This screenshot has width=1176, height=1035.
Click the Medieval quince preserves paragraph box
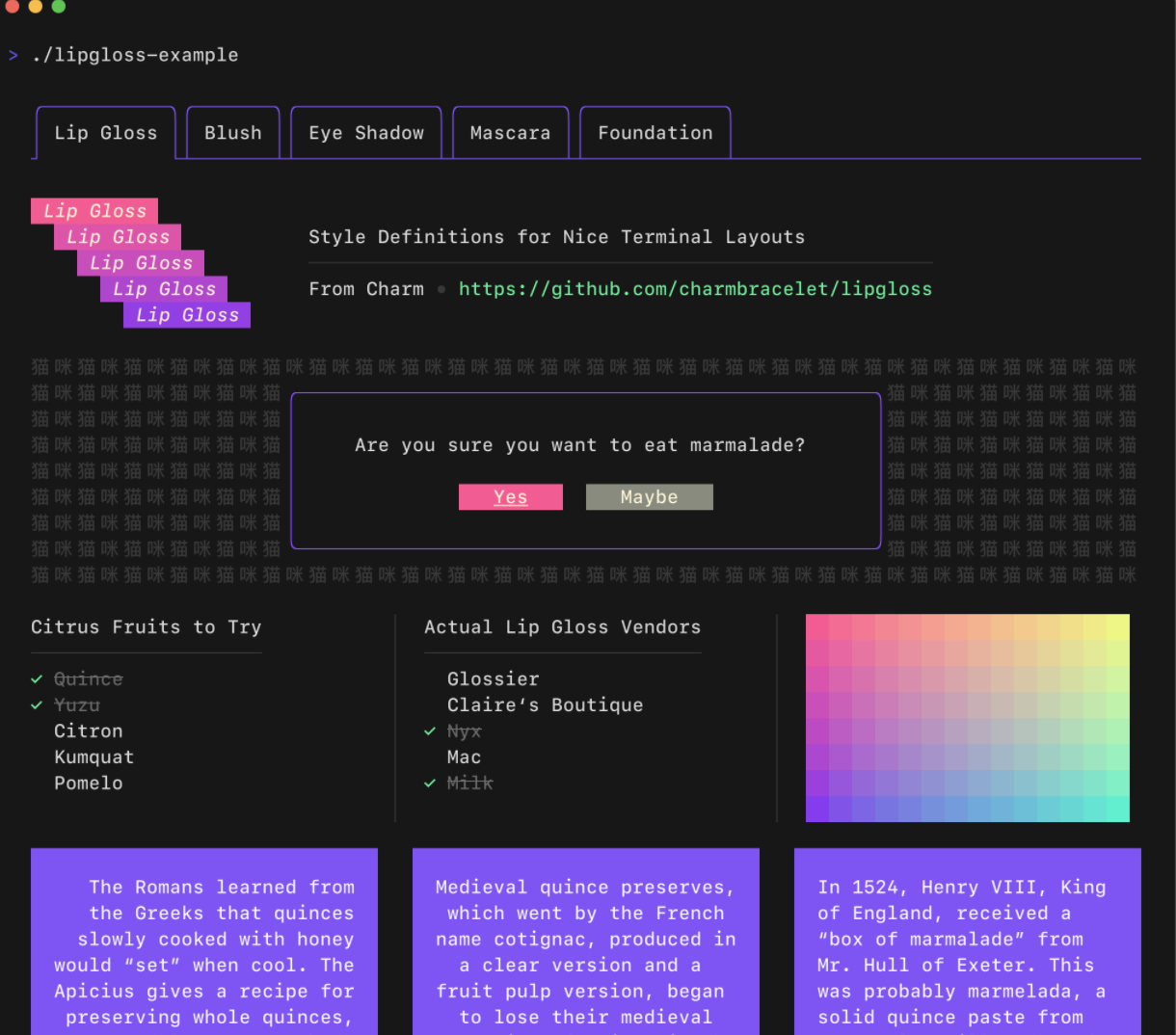586,942
